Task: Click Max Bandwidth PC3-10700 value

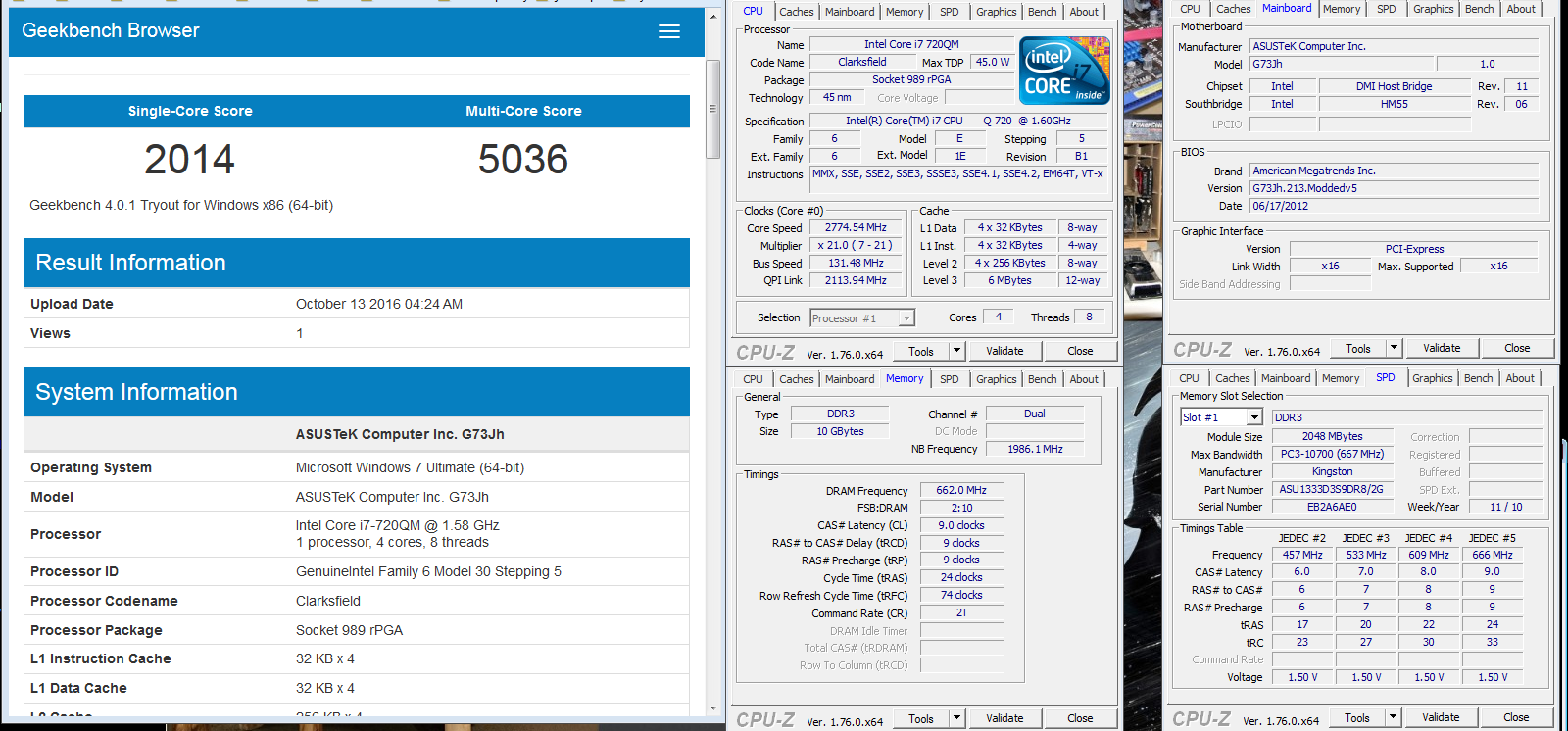Action: [1332, 454]
